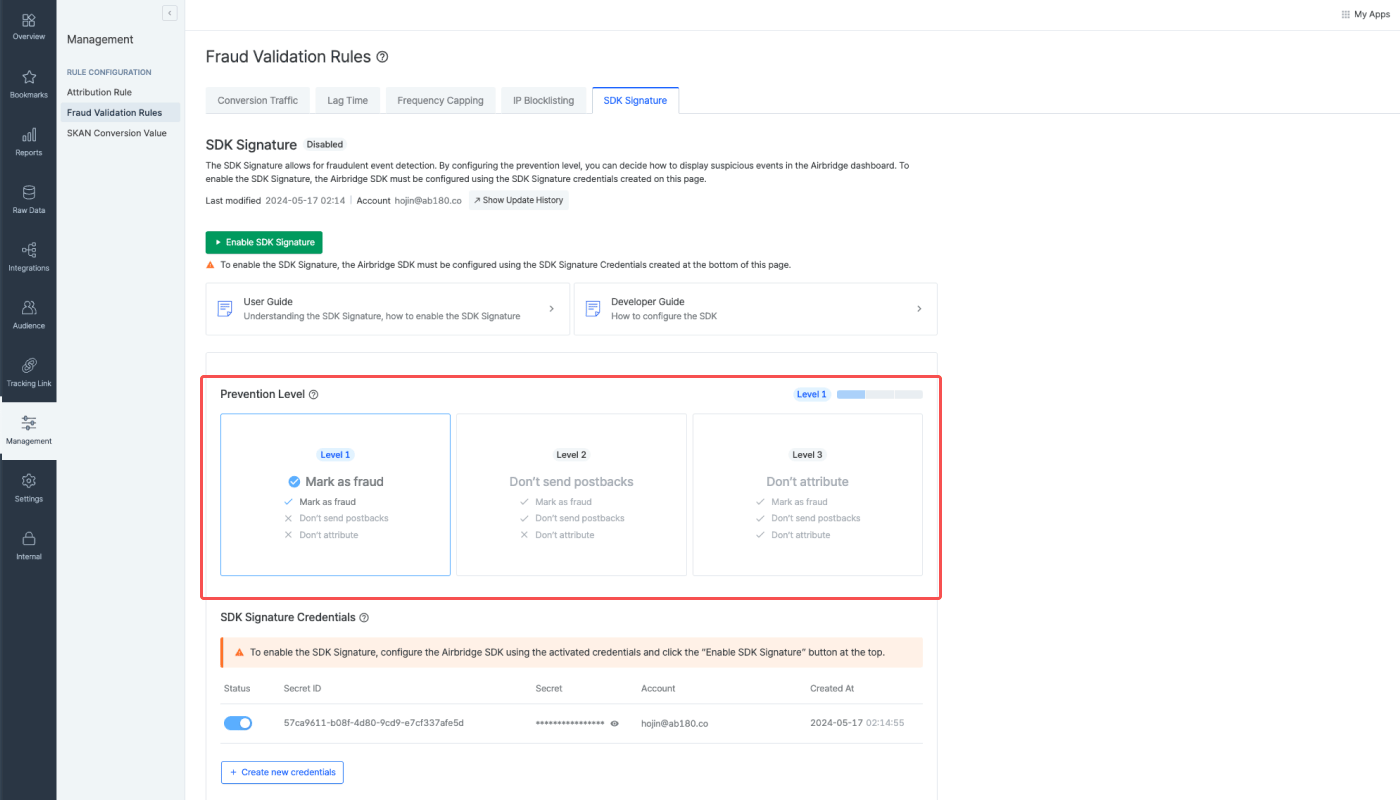Click the Level 1 indicator badge

[x=811, y=395]
